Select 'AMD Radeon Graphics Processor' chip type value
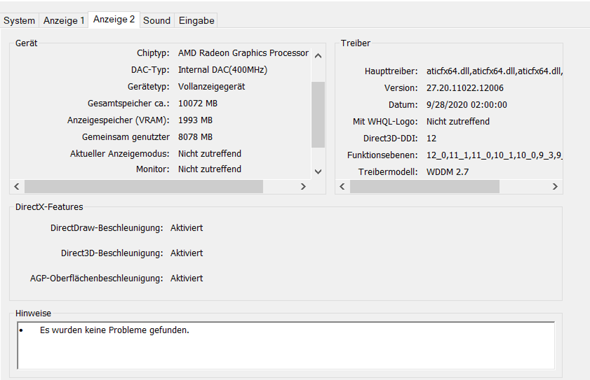Image resolution: width=590 pixels, height=380 pixels. 243,53
